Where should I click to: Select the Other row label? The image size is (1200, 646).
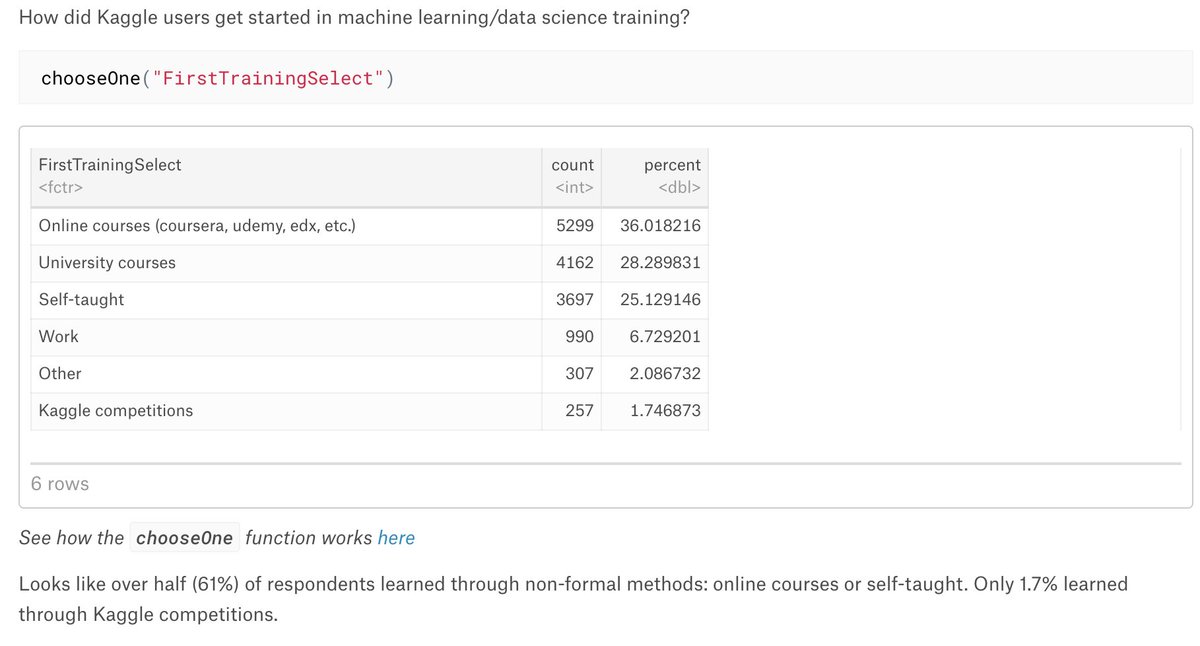[60, 374]
